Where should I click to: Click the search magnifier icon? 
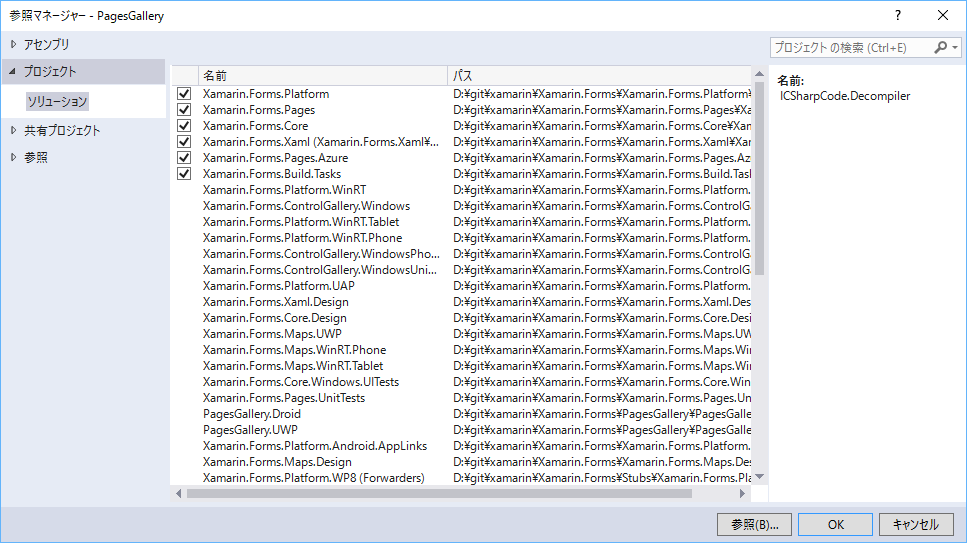(941, 47)
